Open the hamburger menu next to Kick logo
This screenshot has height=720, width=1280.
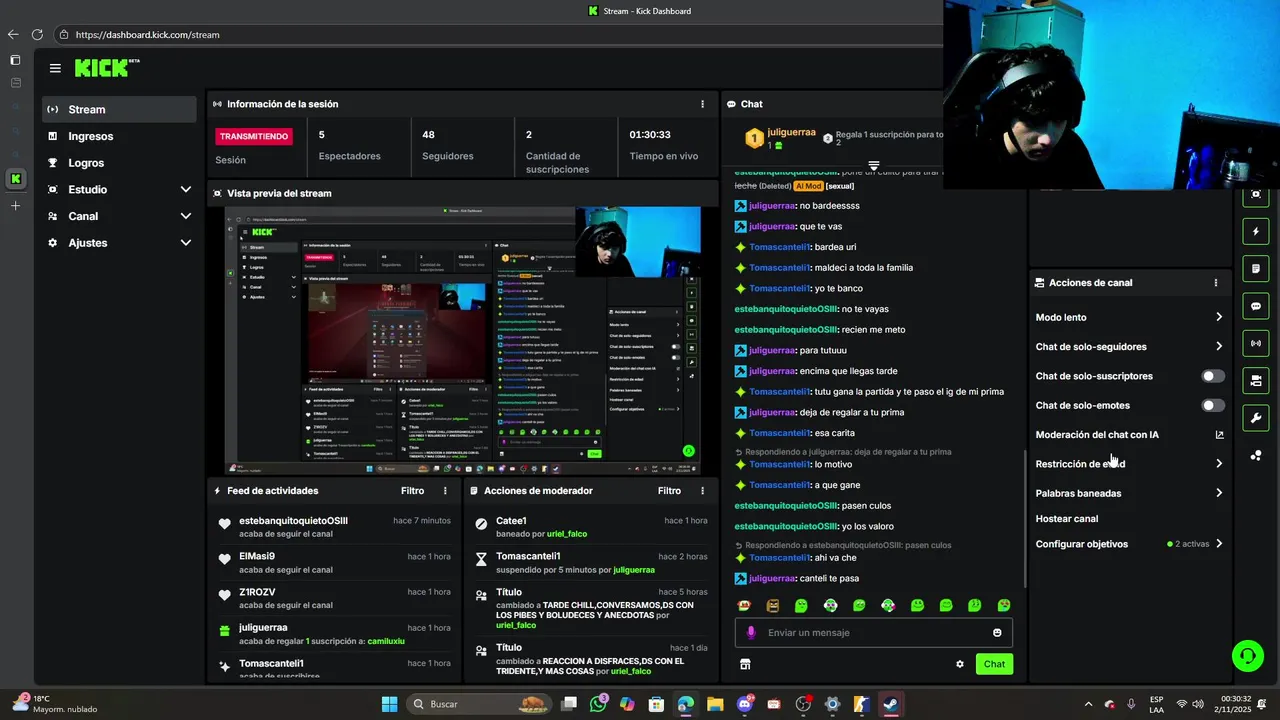(x=55, y=68)
